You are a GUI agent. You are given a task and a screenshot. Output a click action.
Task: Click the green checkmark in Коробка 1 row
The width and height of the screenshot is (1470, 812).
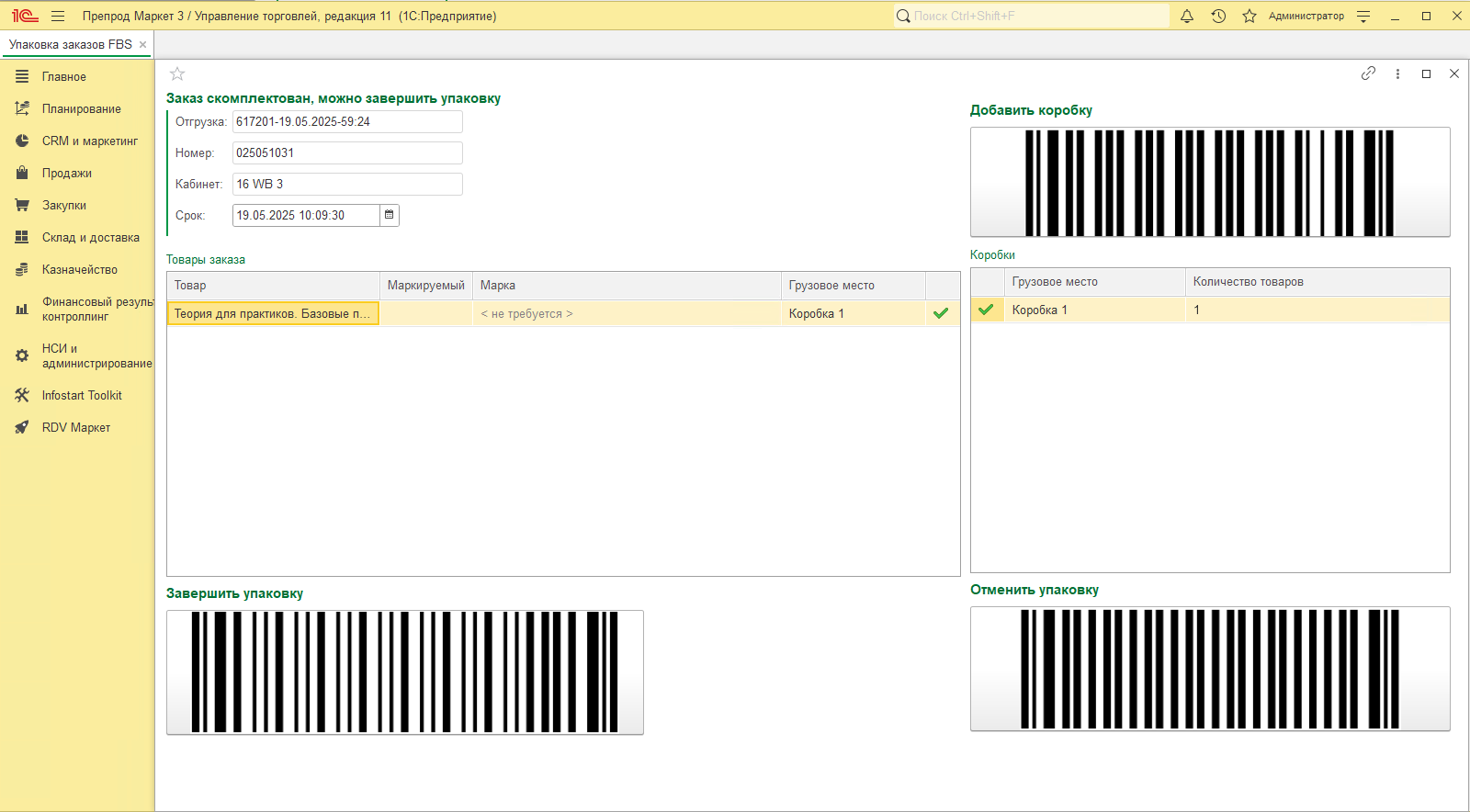click(986, 310)
